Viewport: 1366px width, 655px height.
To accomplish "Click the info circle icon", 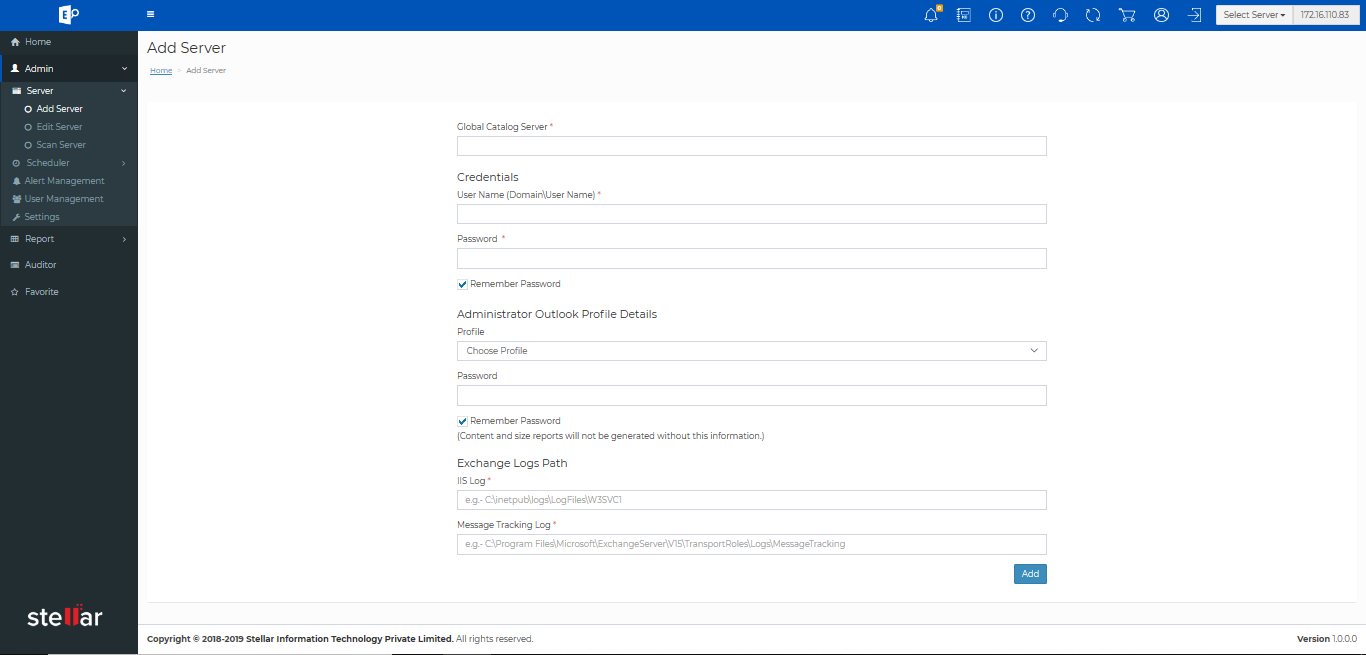I will 995,15.
